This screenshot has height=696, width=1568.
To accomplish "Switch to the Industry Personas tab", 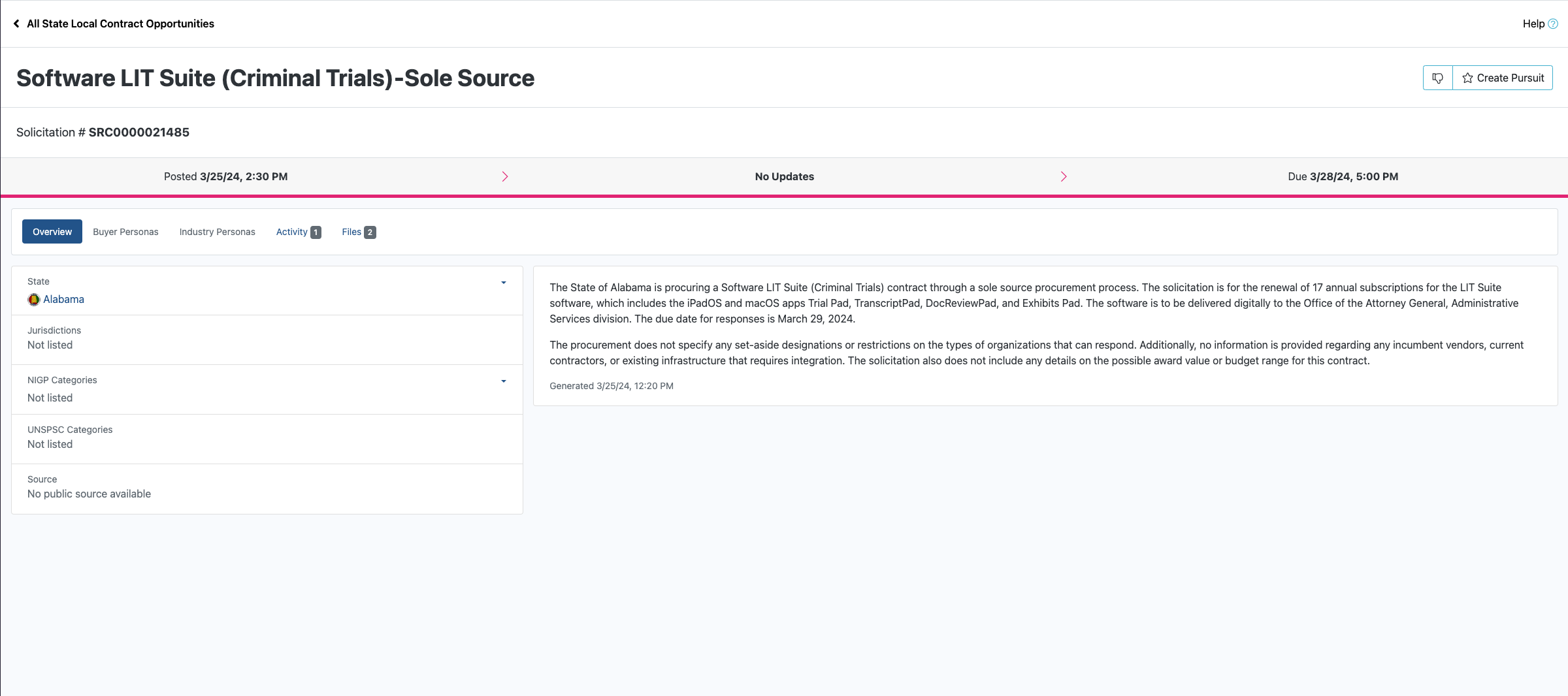I will click(218, 232).
